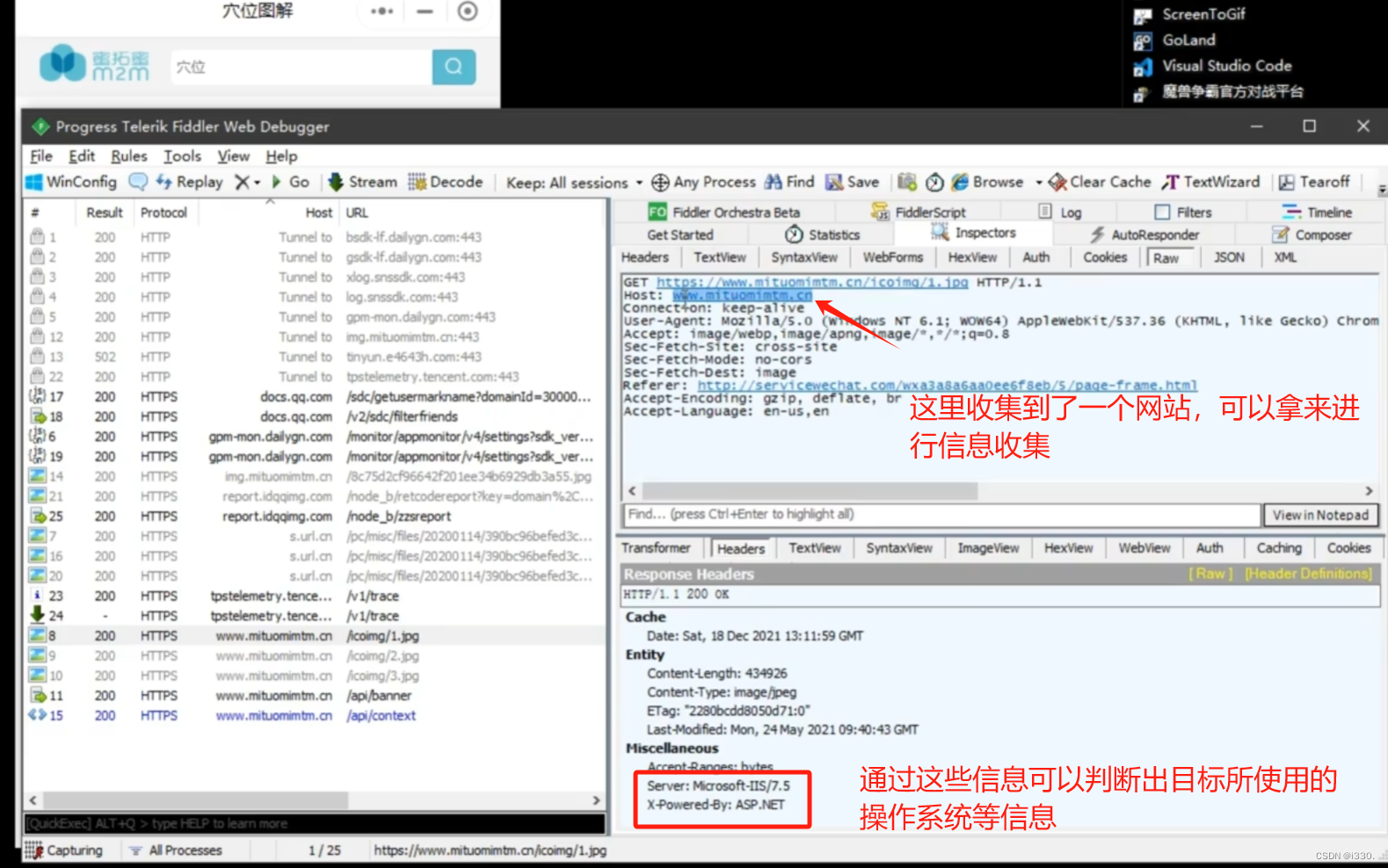This screenshot has width=1388, height=868.
Task: Switch to the FiddlerScript tab
Action: [x=919, y=213]
